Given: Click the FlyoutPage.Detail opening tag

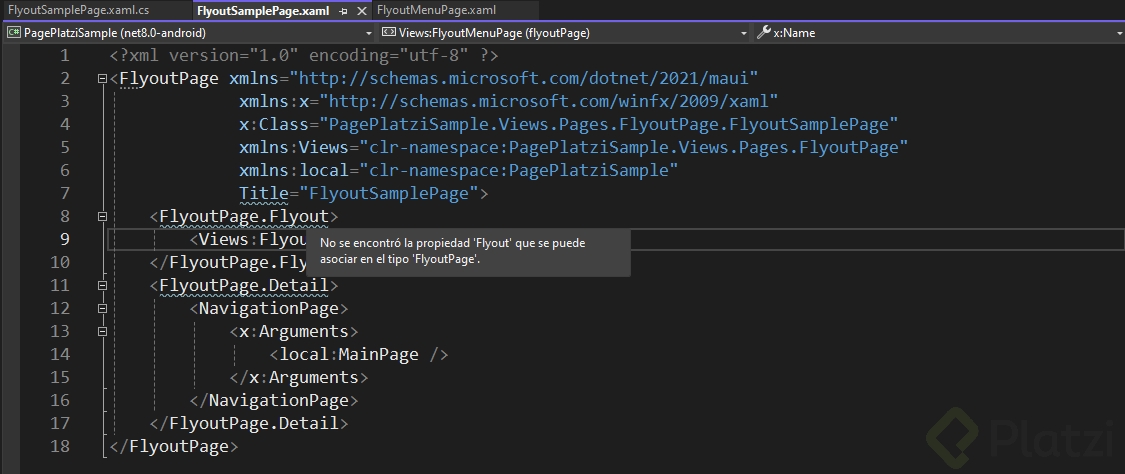Looking at the screenshot, I should [244, 285].
